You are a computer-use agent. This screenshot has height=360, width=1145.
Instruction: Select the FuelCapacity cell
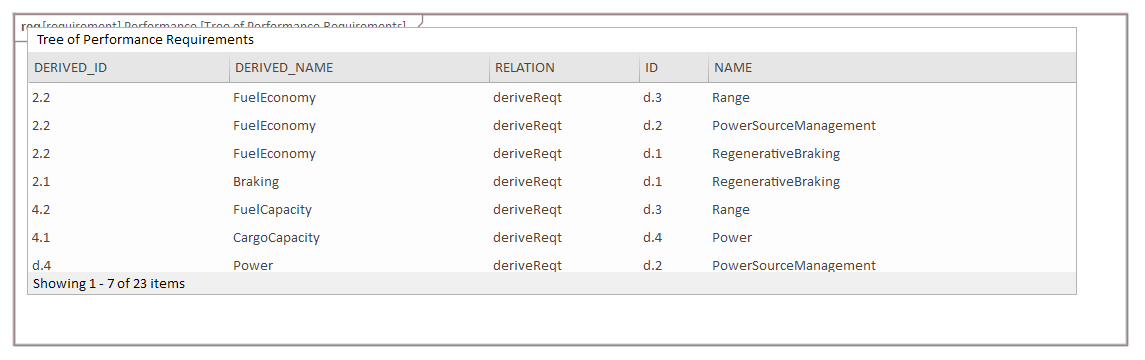coord(272,210)
